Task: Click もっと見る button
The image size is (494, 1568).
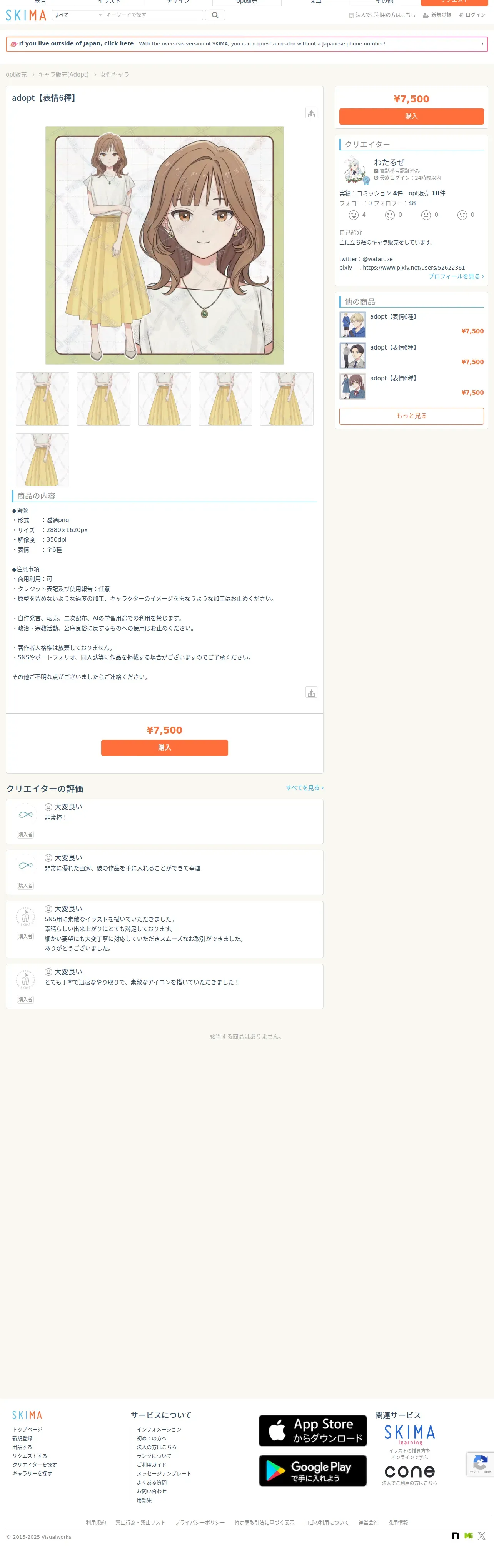Action: tap(411, 416)
